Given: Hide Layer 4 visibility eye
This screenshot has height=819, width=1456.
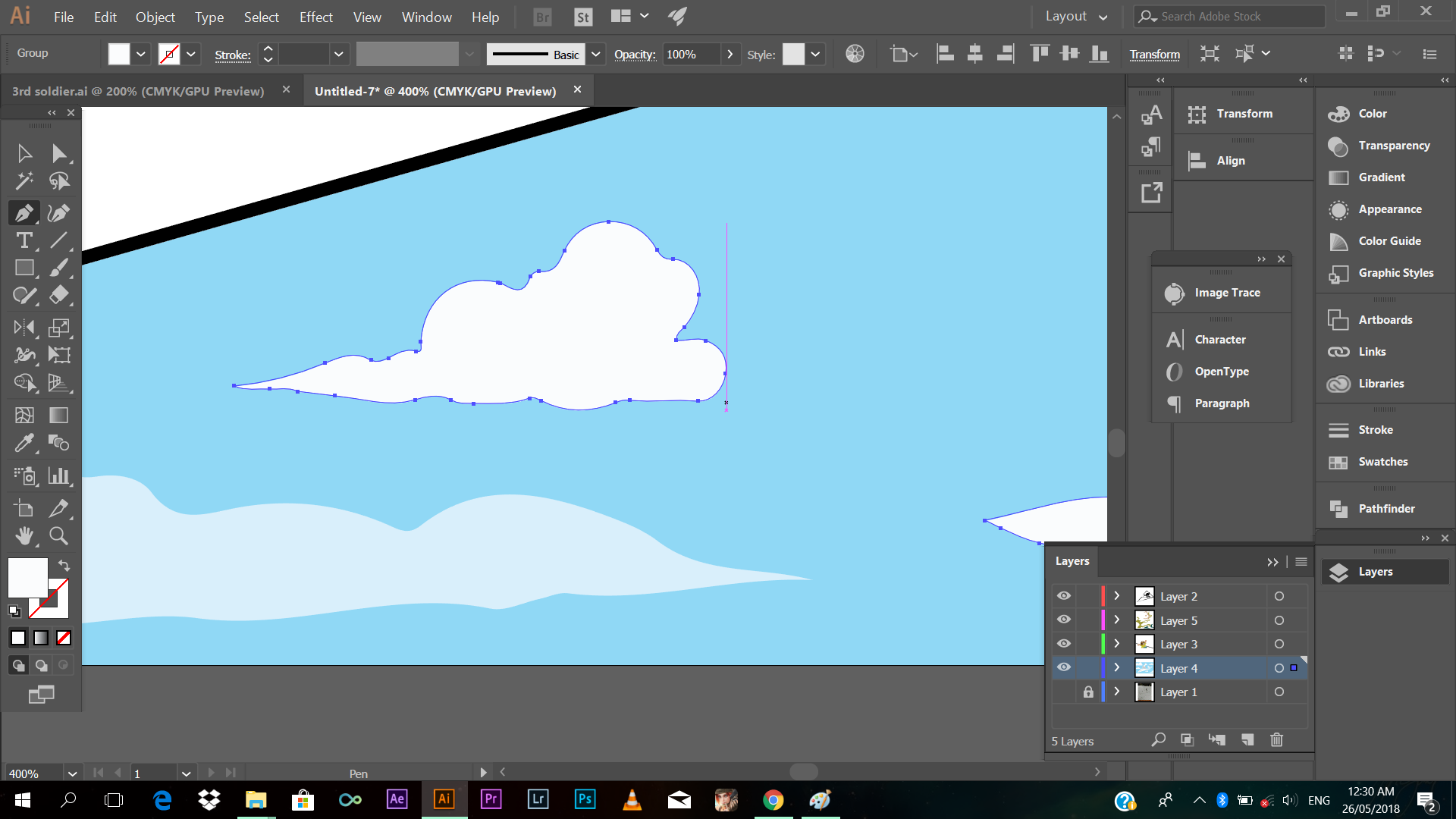Looking at the screenshot, I should click(x=1064, y=668).
